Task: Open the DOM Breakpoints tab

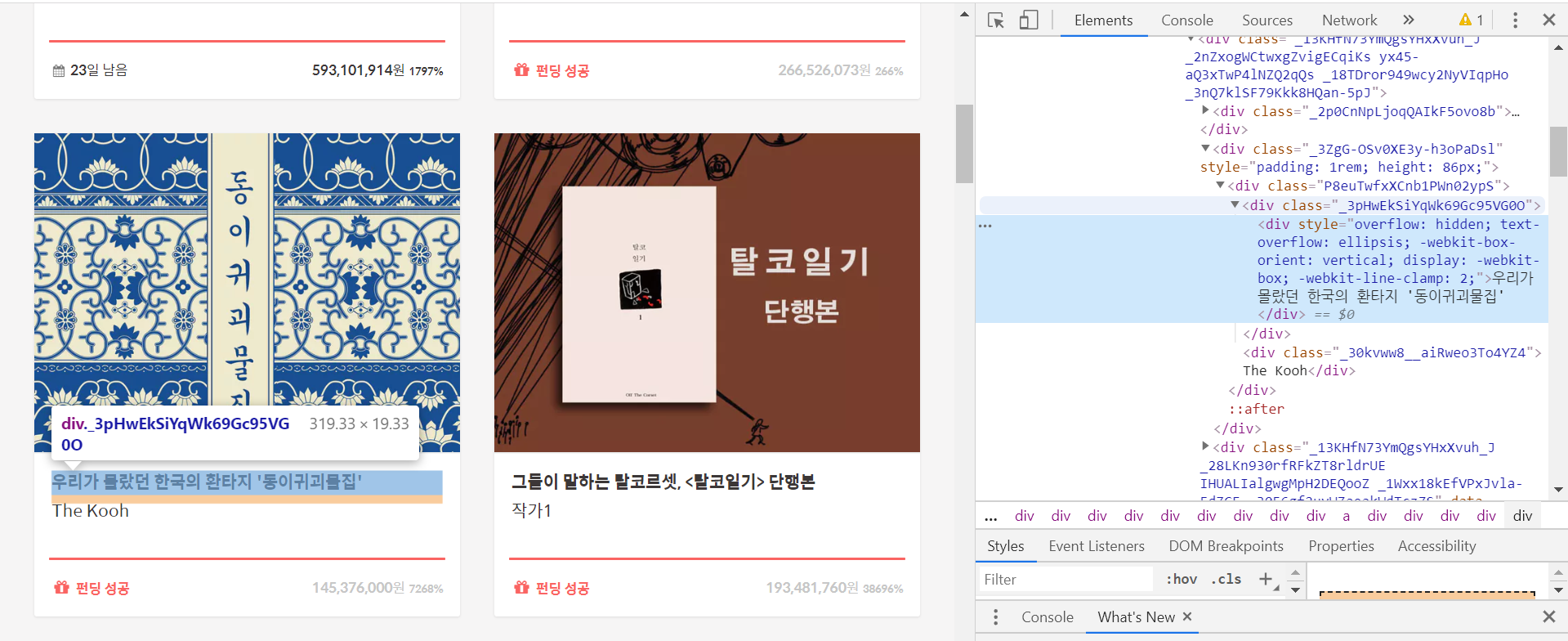Action: 1226,546
